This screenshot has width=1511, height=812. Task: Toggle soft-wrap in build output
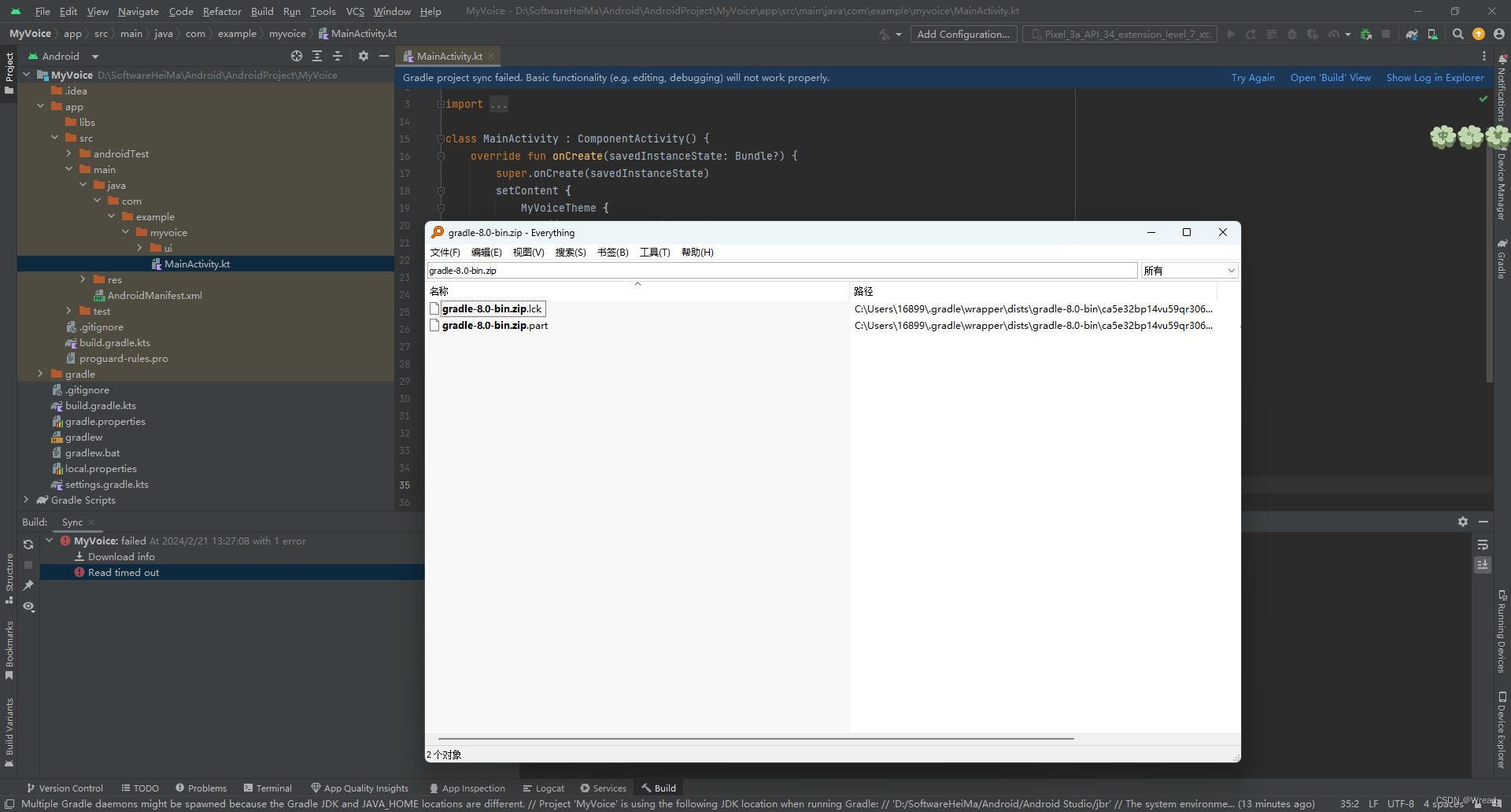1483,544
